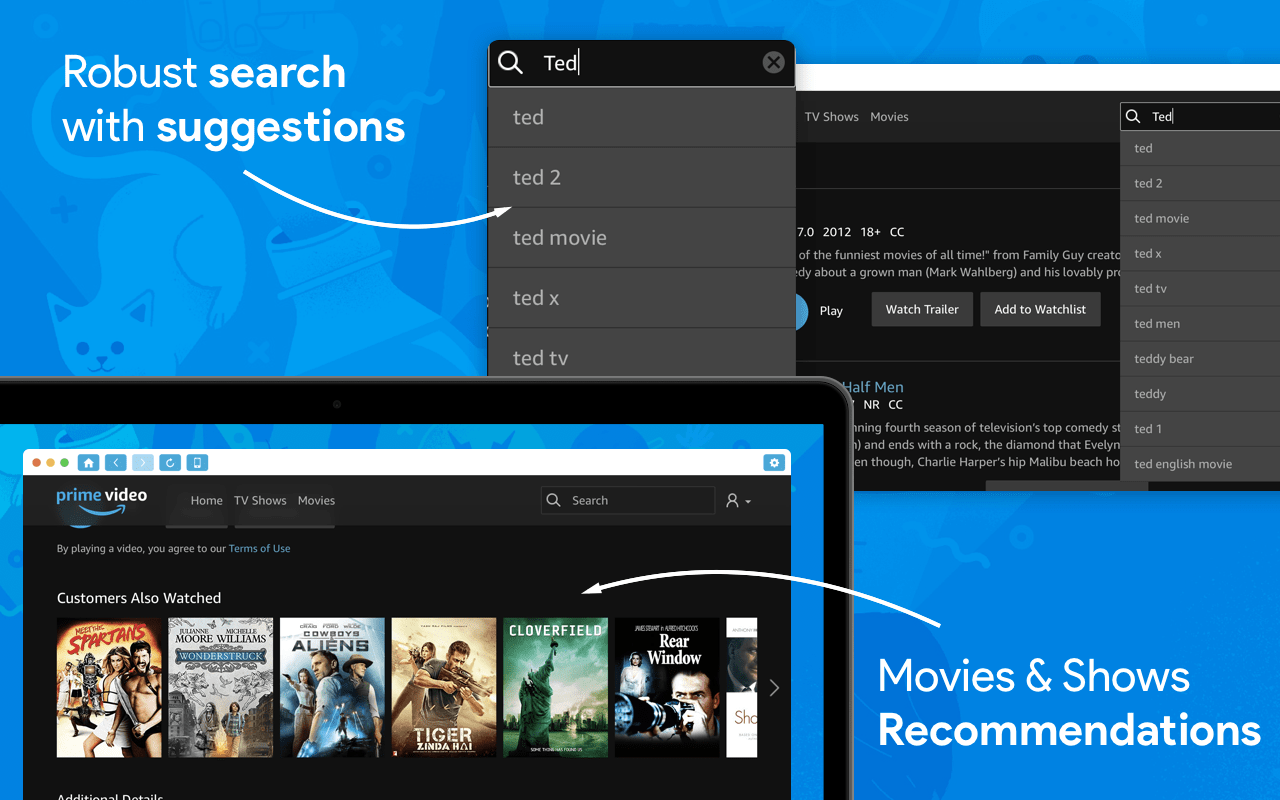Choose large suggestion "ted"
This screenshot has width=1280, height=800.
(x=641, y=117)
